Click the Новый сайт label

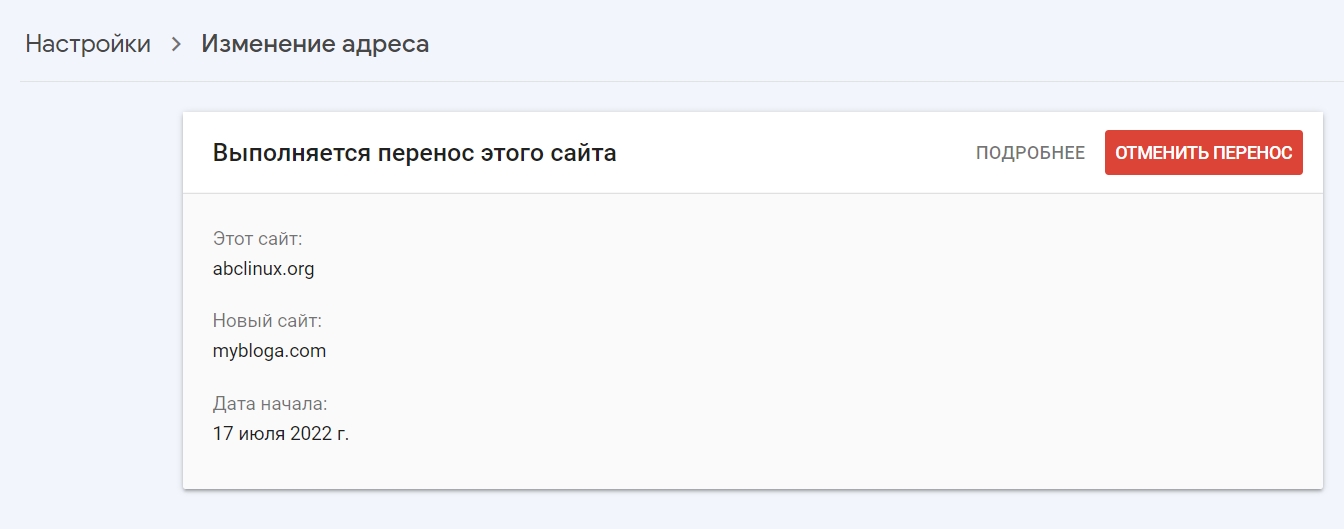click(x=267, y=321)
